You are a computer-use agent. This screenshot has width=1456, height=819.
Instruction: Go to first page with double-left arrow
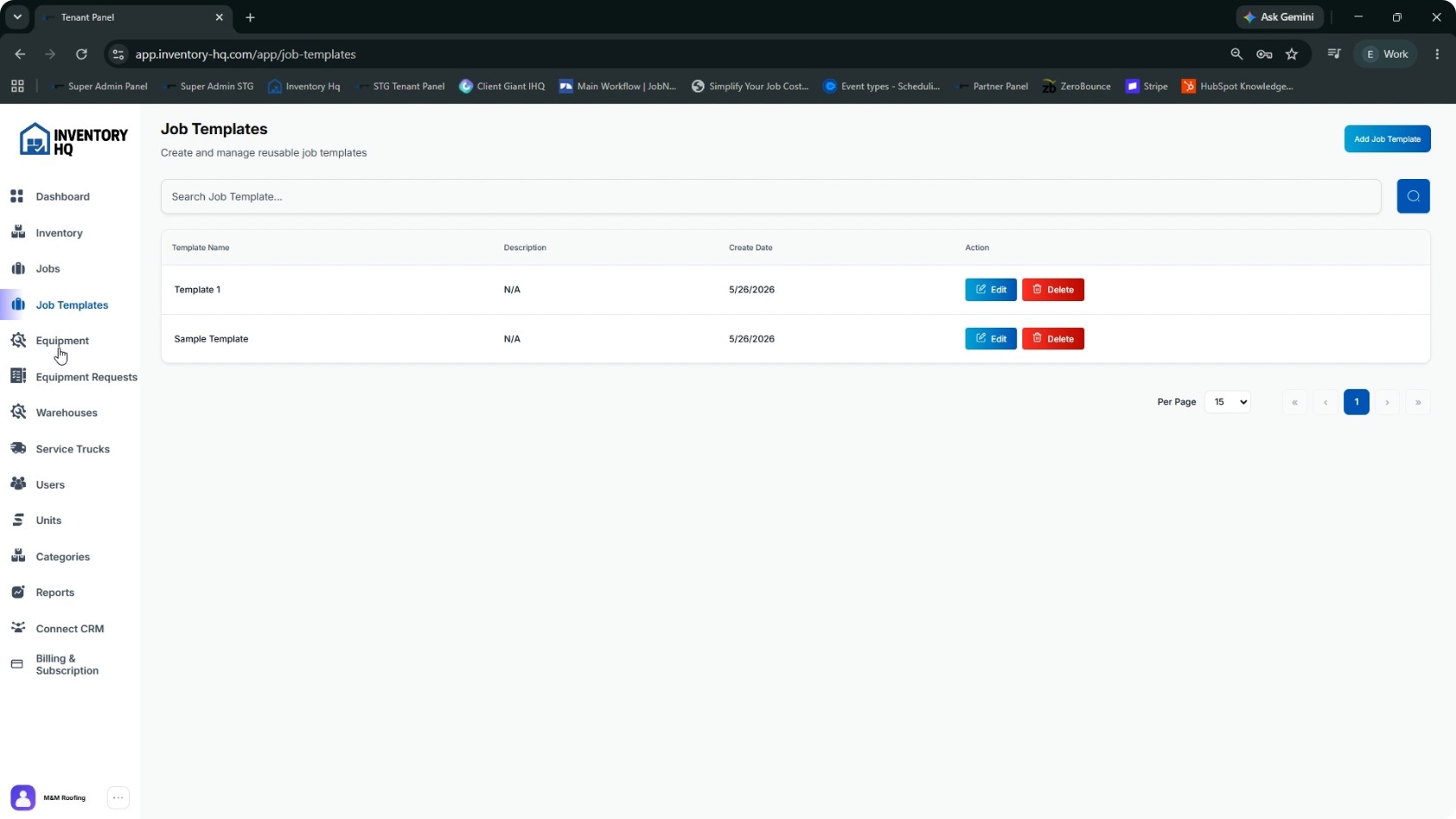pos(1294,402)
